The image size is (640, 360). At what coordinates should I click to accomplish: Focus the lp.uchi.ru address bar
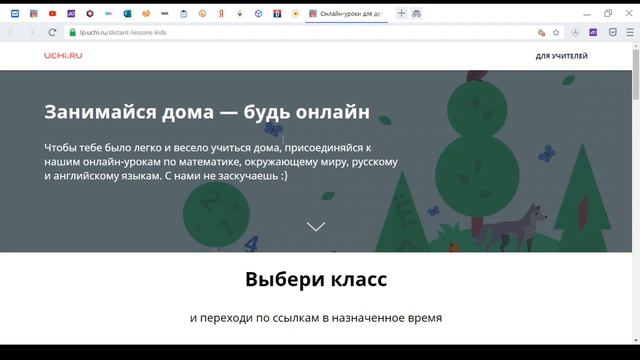pos(302,32)
